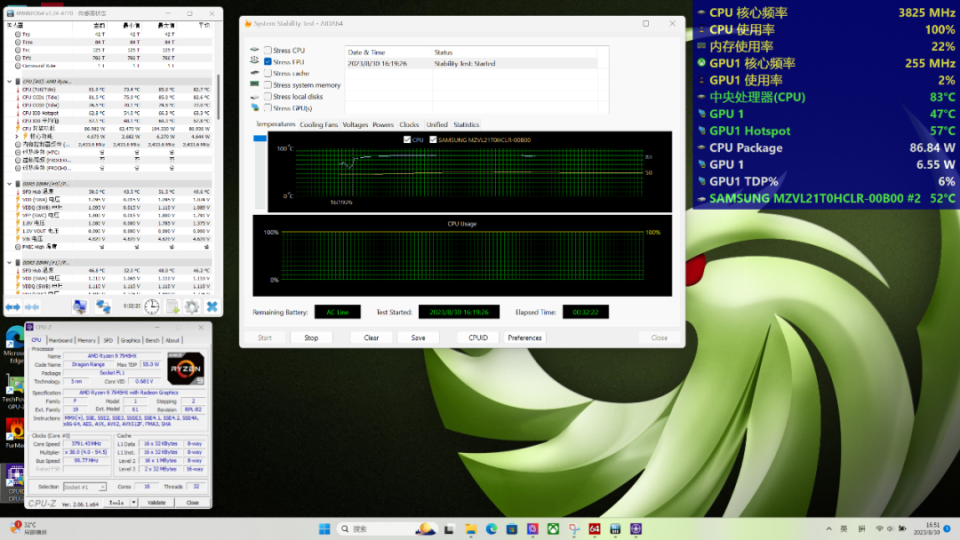Screen dimensions: 960x540
Task: Click HWiNFO log file icon
Action: [172, 306]
